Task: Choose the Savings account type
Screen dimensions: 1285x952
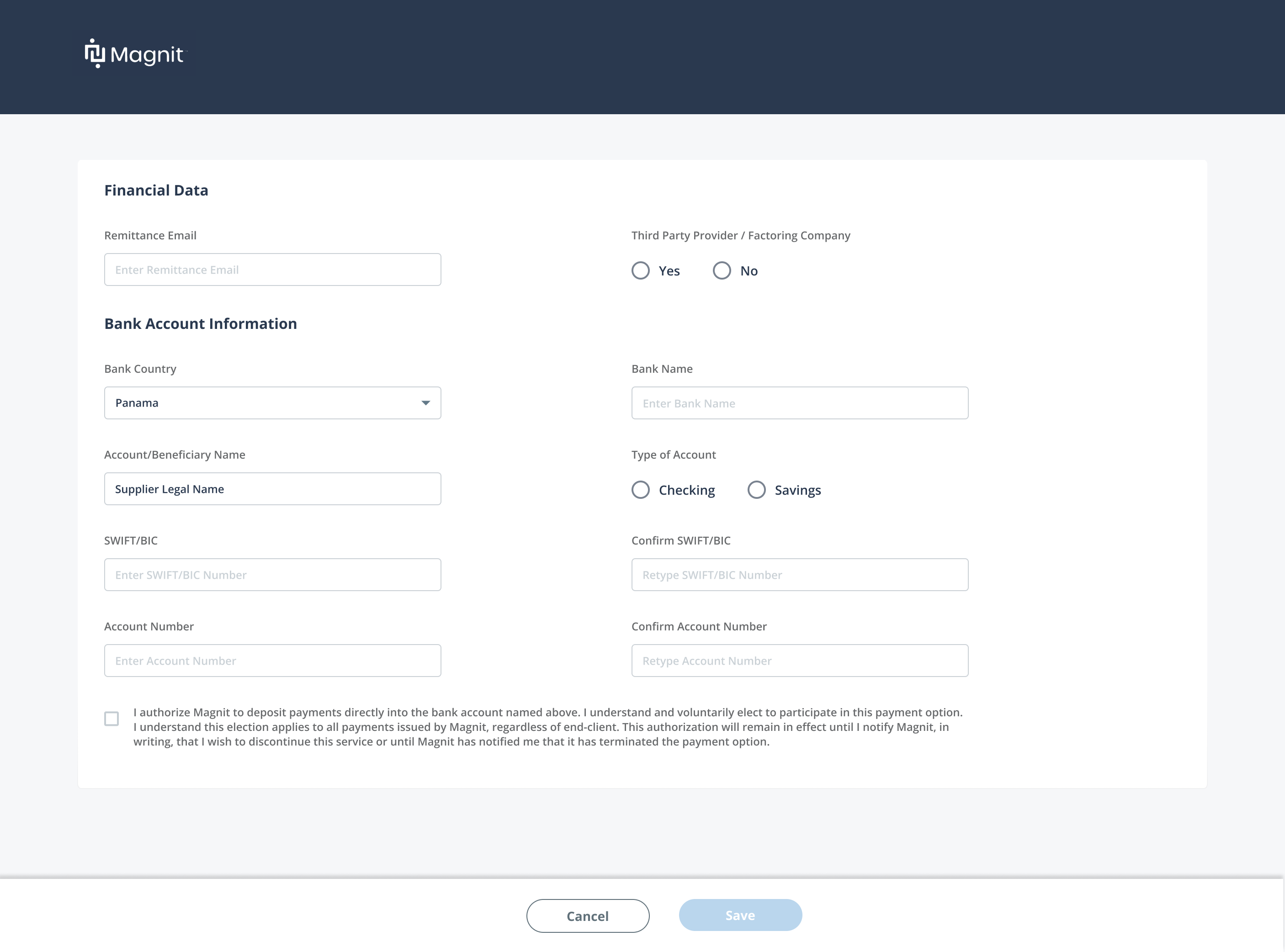Action: [x=756, y=490]
